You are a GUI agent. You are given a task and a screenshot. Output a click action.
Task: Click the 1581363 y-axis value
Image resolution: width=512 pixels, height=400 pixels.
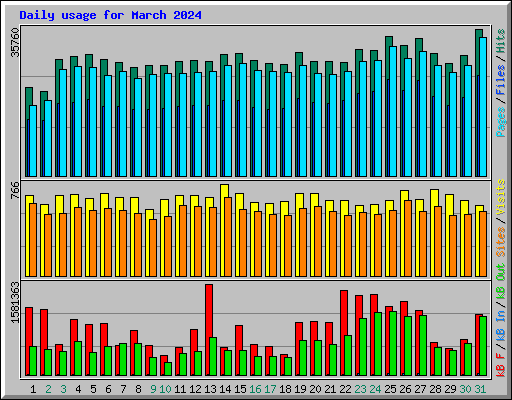15,303
